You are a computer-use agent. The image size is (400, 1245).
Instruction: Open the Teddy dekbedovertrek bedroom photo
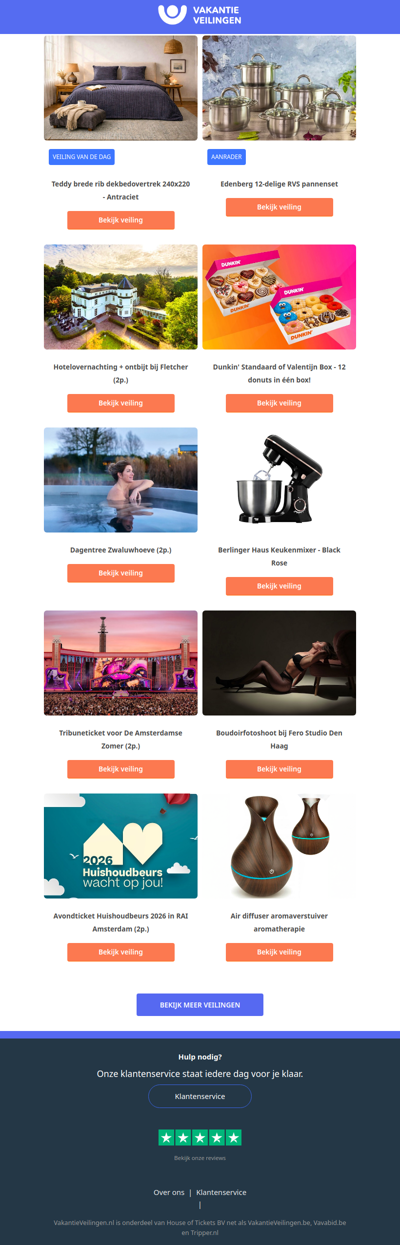[x=121, y=88]
